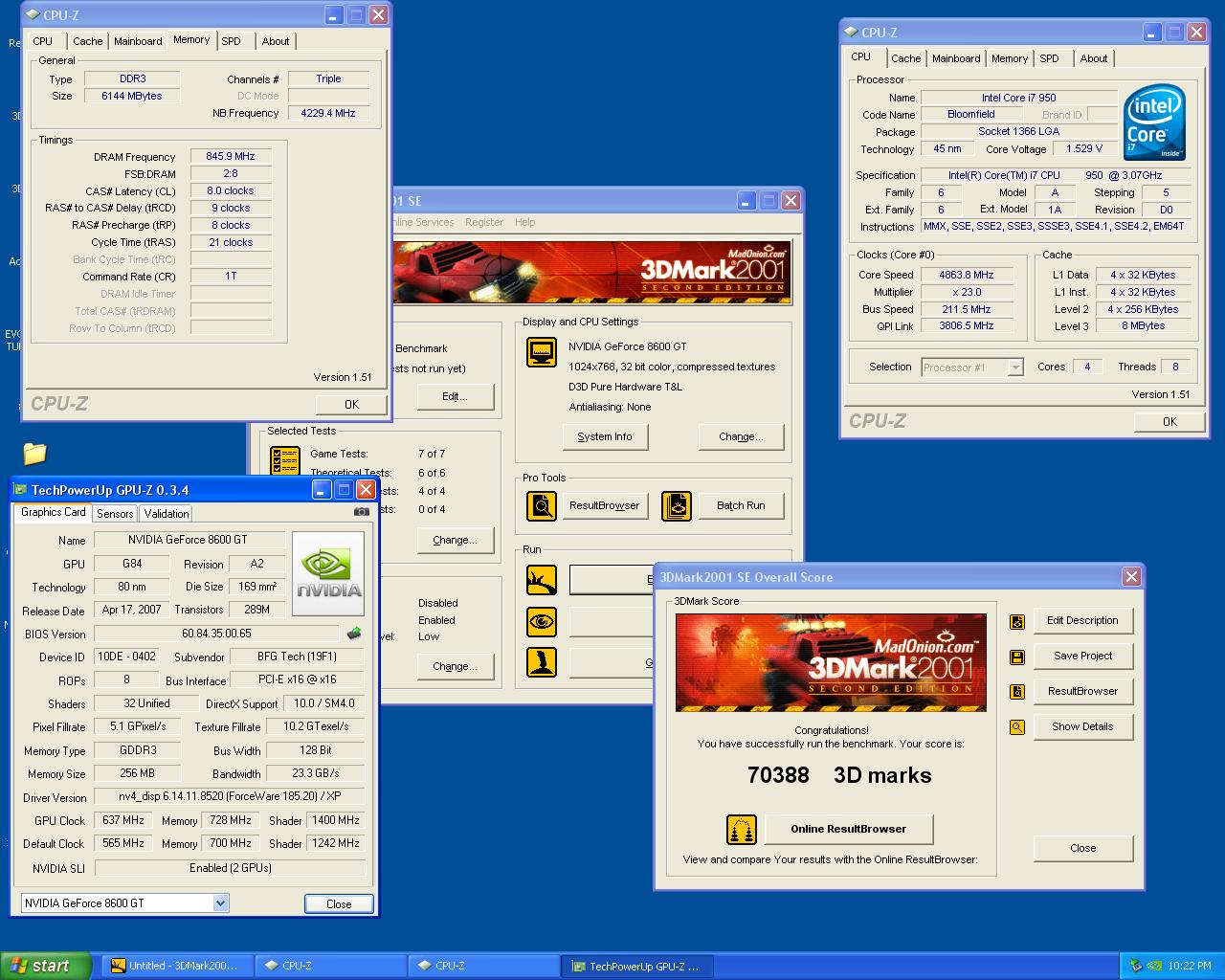
Task: Click Change in Display and CPU Settings
Action: coord(742,436)
